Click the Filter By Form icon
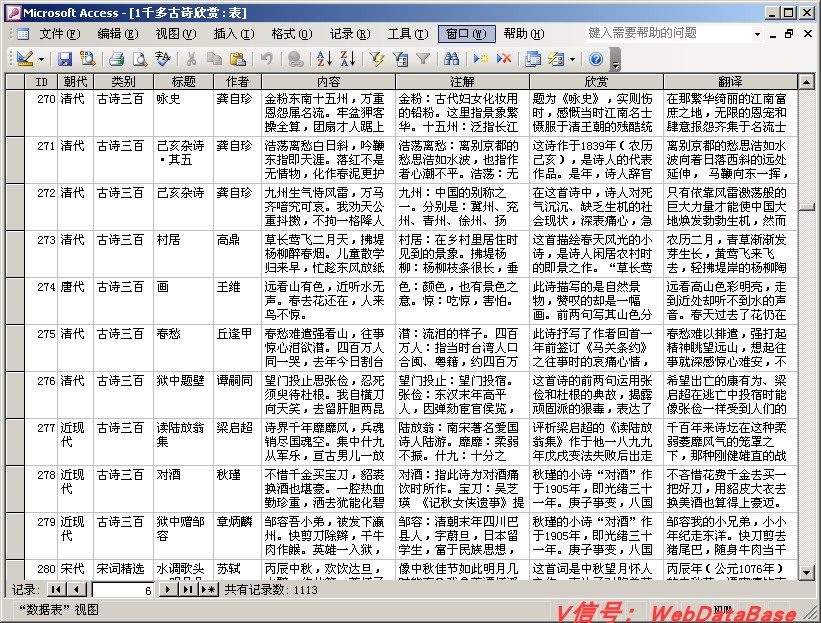The height and width of the screenshot is (623, 821). pyautogui.click(x=400, y=59)
